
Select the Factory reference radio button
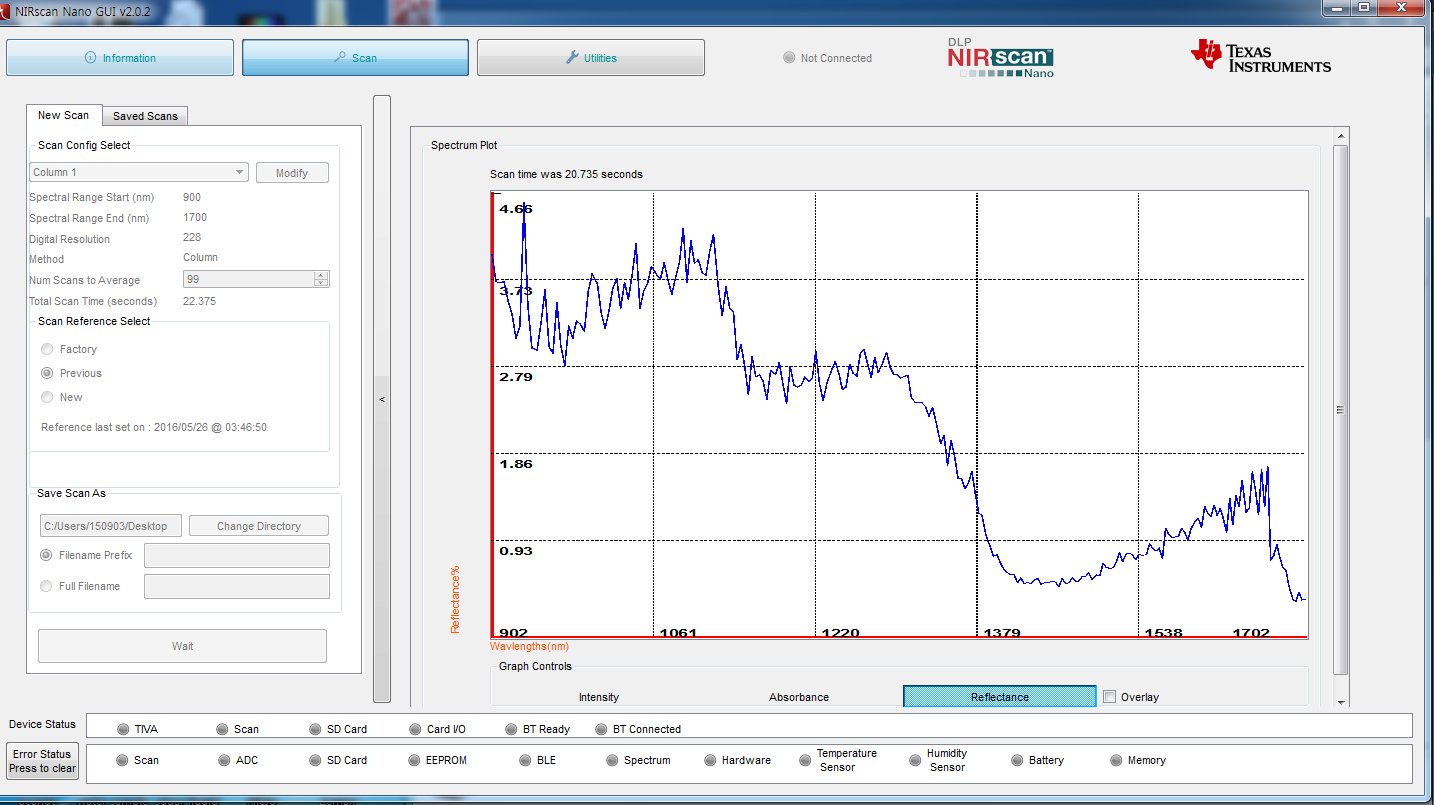[47, 349]
